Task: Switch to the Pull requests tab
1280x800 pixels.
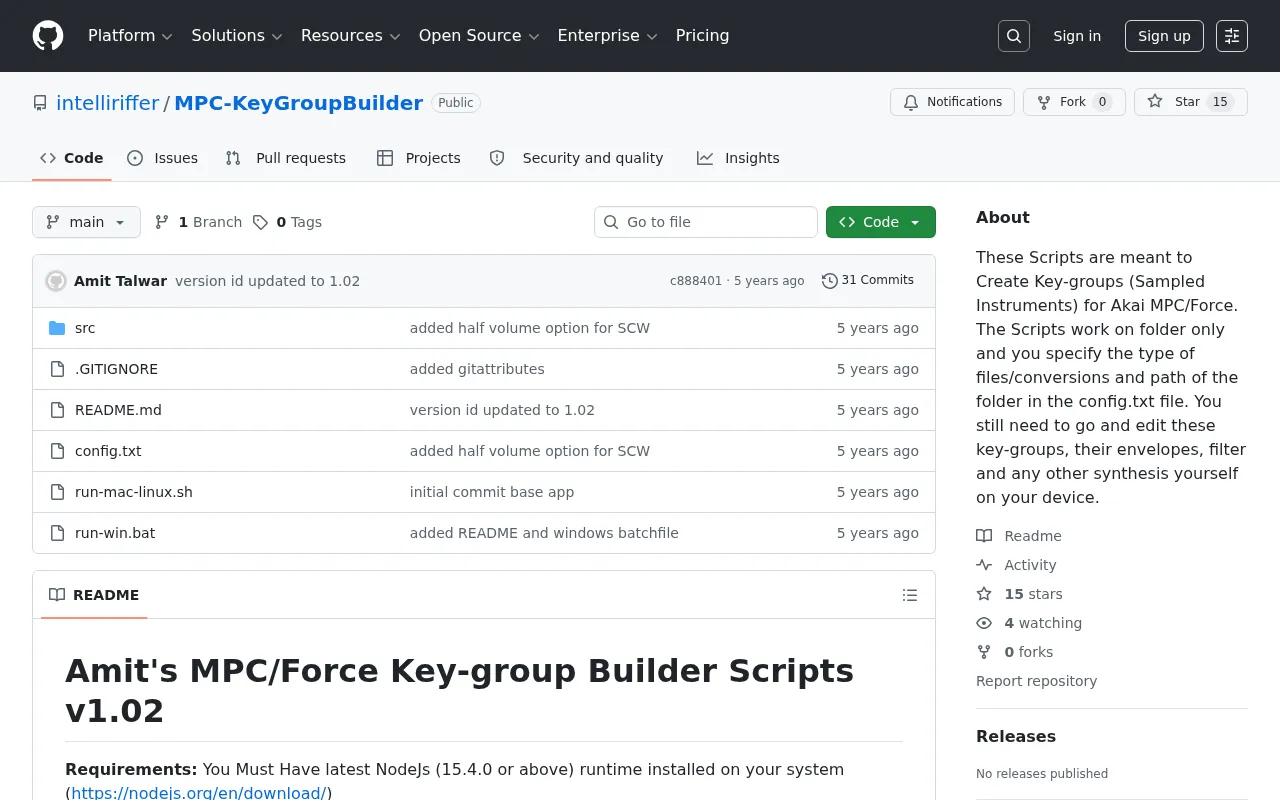Action: [x=286, y=158]
